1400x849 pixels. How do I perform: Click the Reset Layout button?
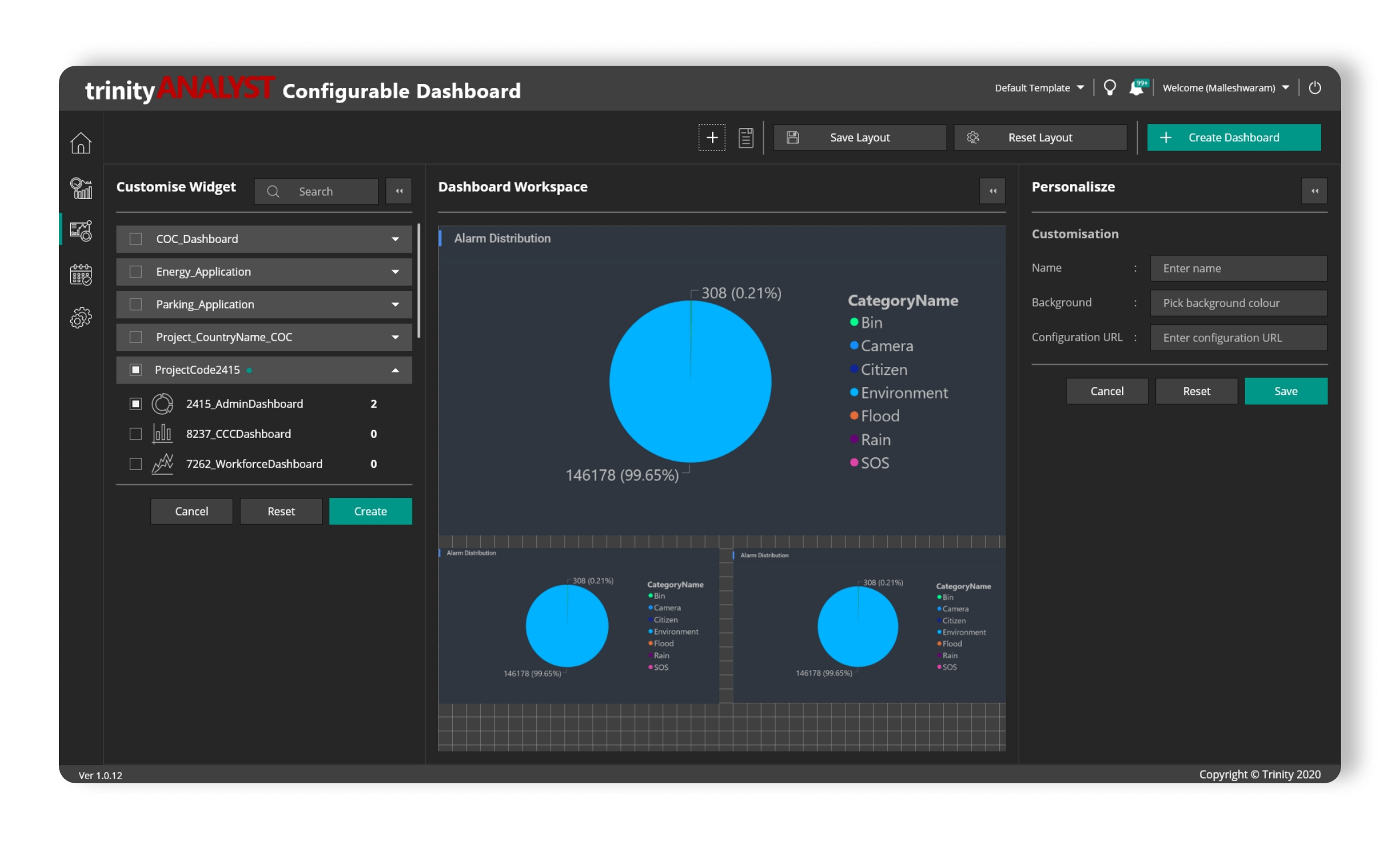pyautogui.click(x=1040, y=138)
